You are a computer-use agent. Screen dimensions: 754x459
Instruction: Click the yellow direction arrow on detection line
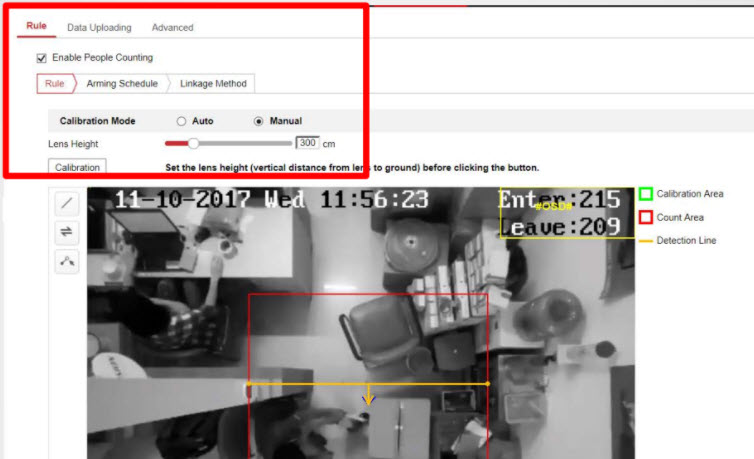point(368,396)
